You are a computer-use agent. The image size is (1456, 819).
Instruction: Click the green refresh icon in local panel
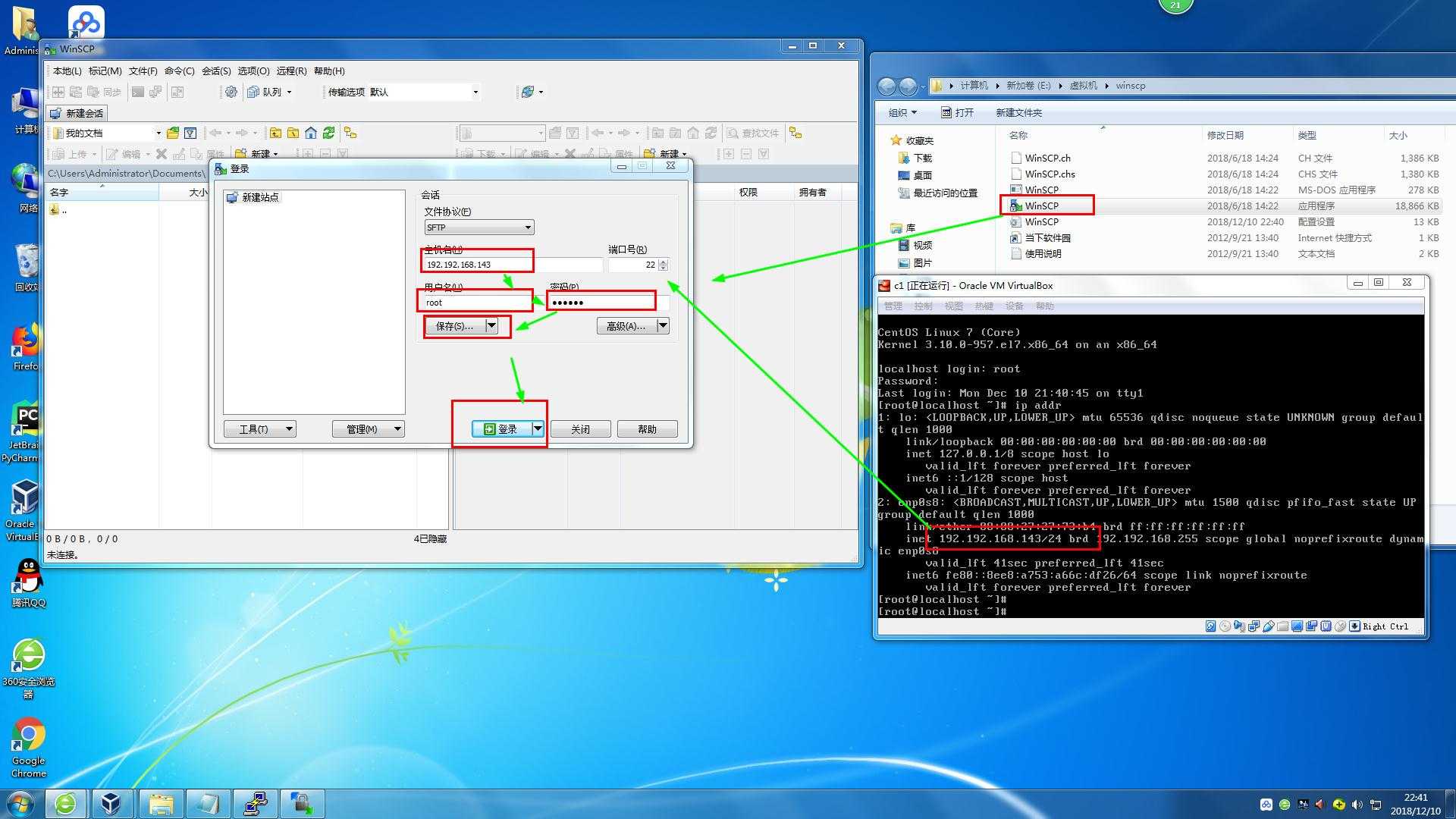pos(328,133)
